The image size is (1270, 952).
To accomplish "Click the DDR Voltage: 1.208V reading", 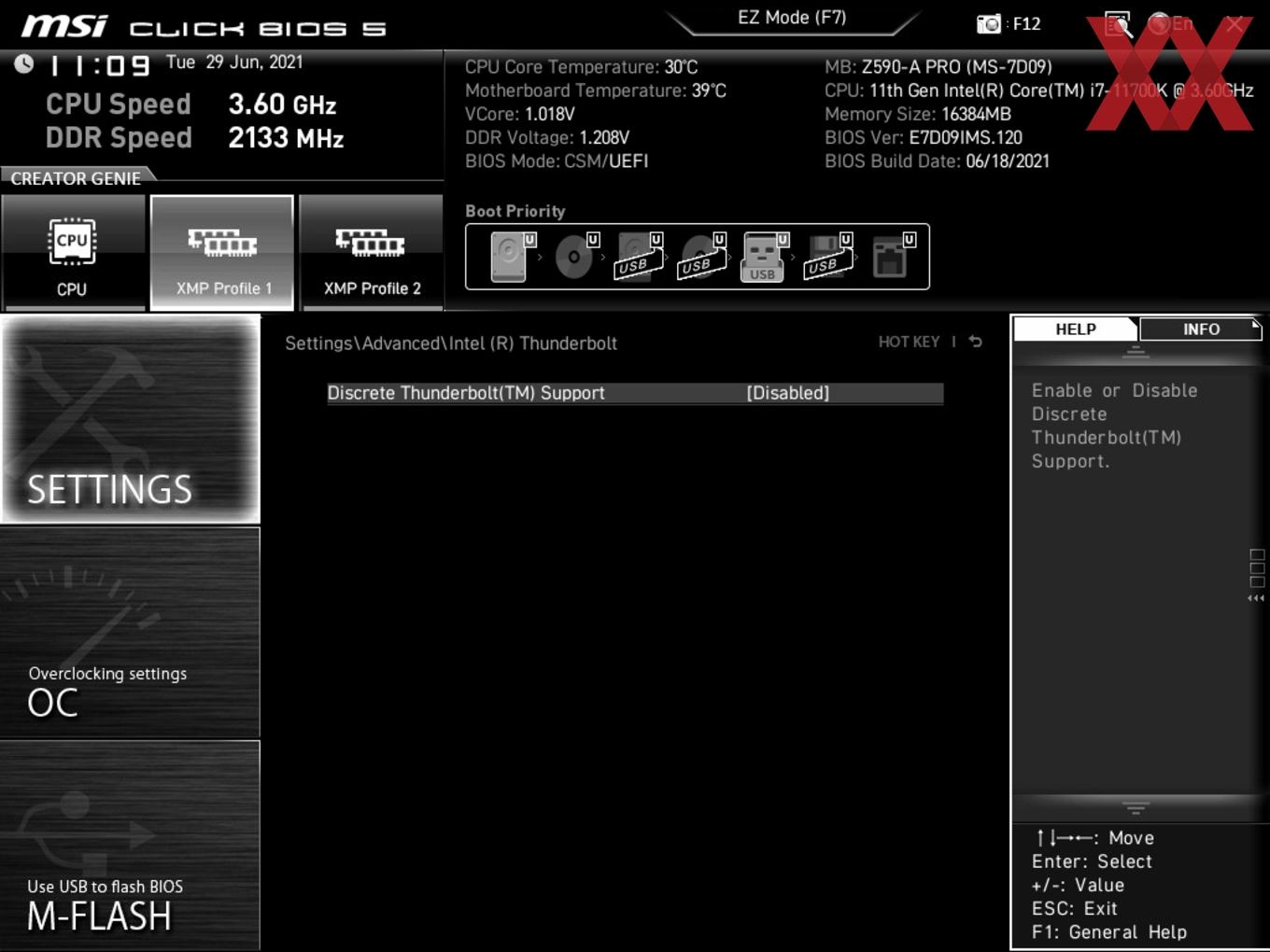I will pos(547,137).
